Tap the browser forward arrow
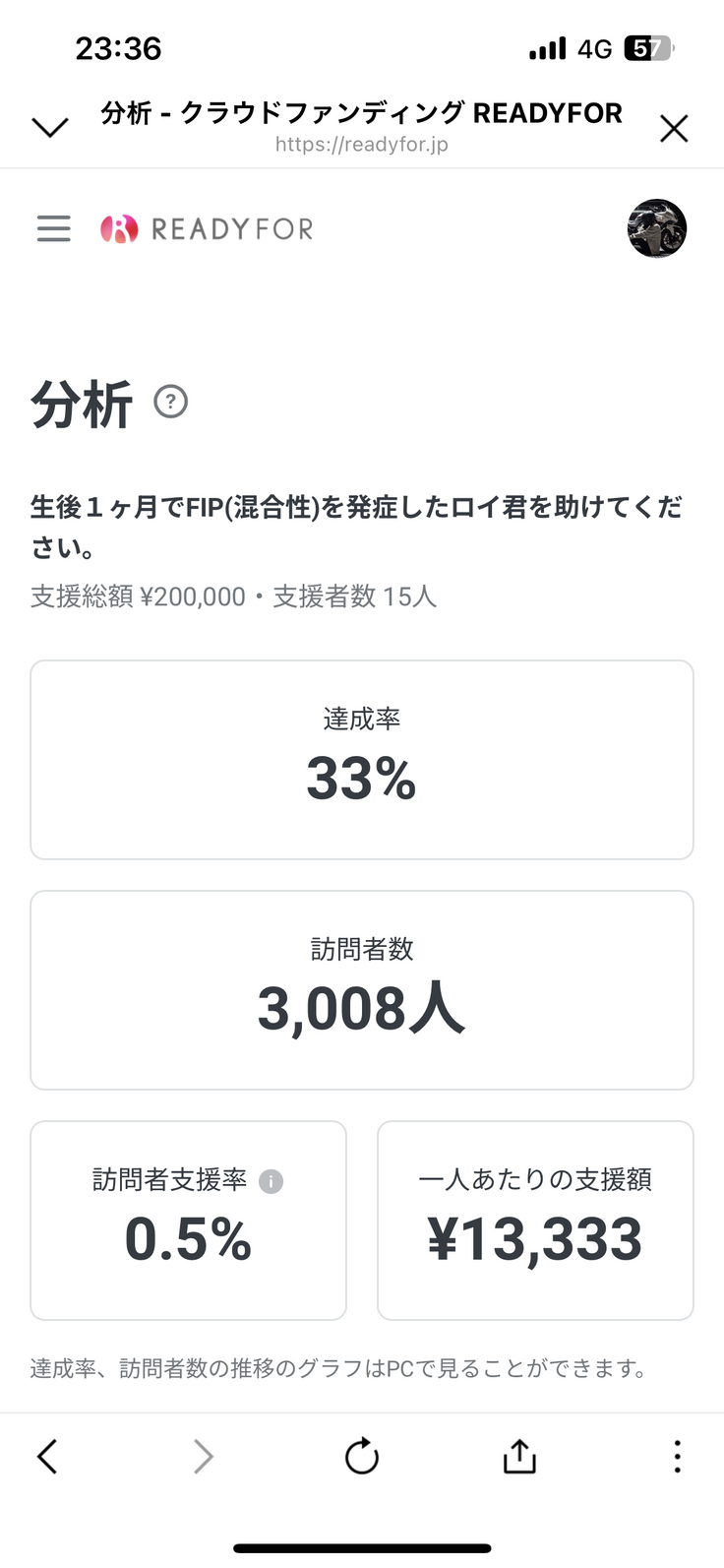The image size is (724, 1568). click(204, 1456)
